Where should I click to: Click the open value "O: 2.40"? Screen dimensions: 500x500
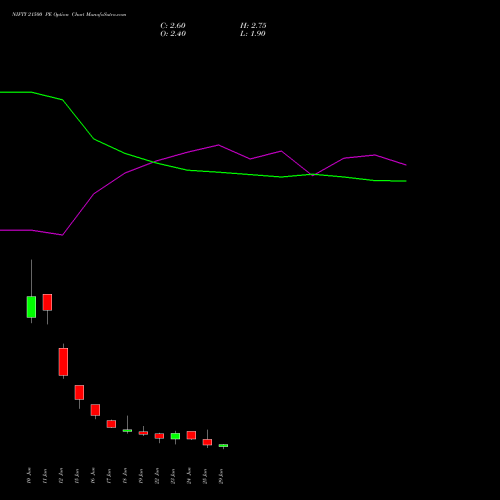point(173,34)
